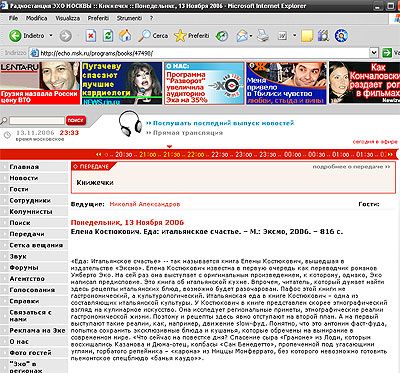
Task: Open the Strumenti menu
Action: [x=129, y=18]
